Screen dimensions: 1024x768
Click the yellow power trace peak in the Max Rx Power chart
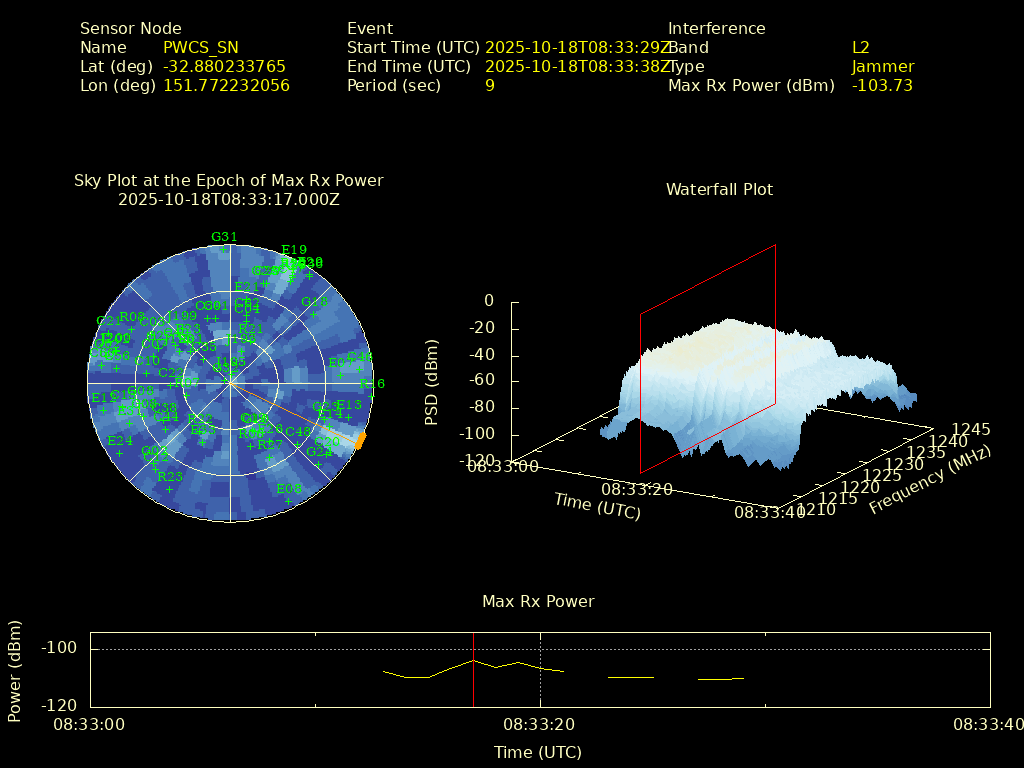click(x=473, y=660)
